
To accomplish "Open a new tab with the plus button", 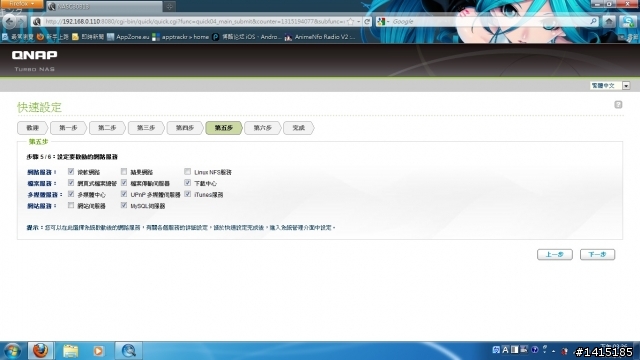I will 169,7.
